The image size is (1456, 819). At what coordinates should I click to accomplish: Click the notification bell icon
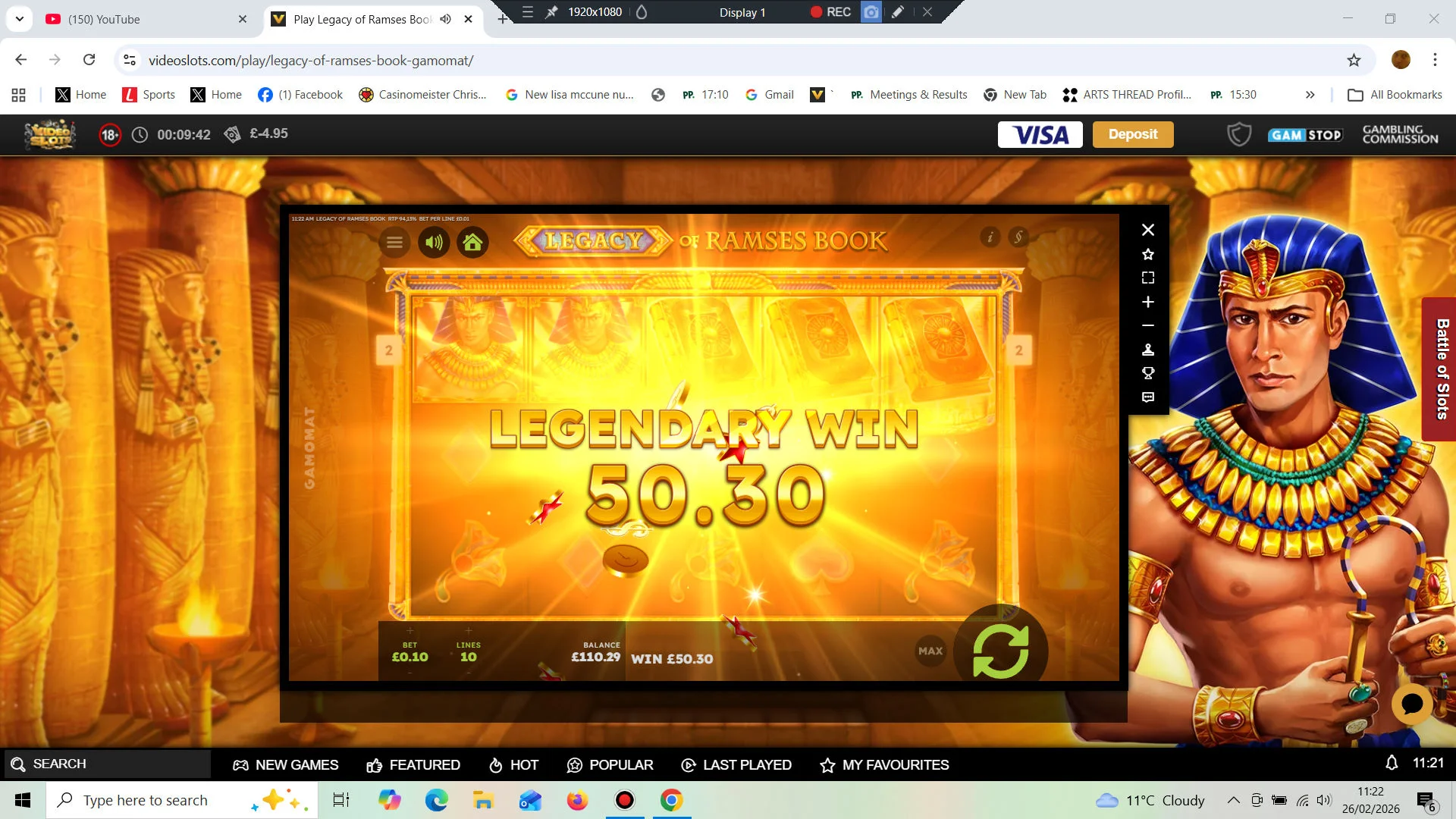(1392, 763)
